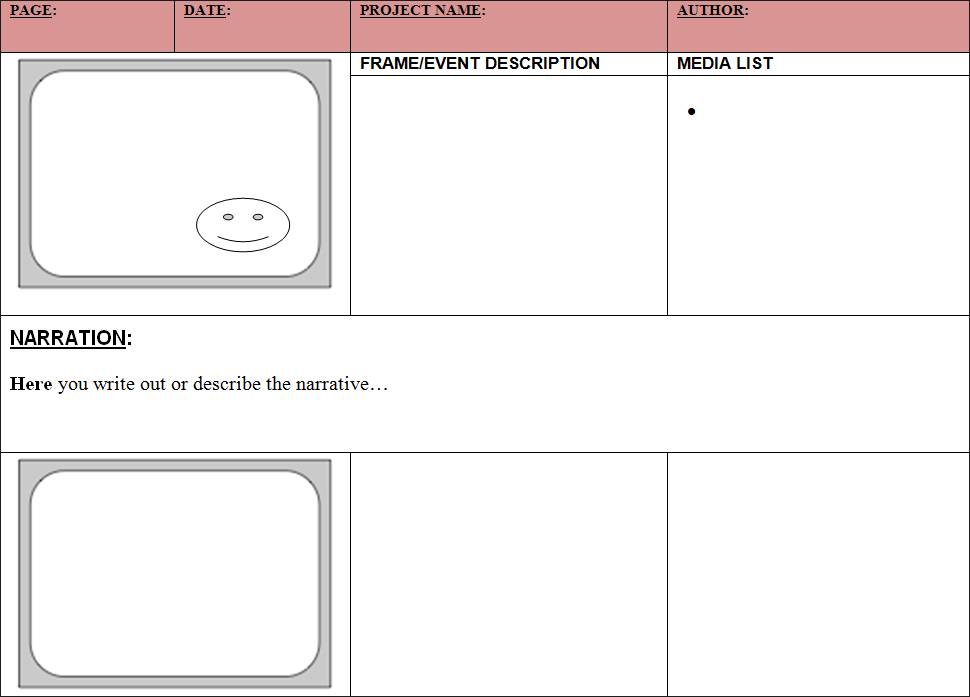Click the PROJECT NAME: header label
This screenshot has width=970, height=697.
423,11
